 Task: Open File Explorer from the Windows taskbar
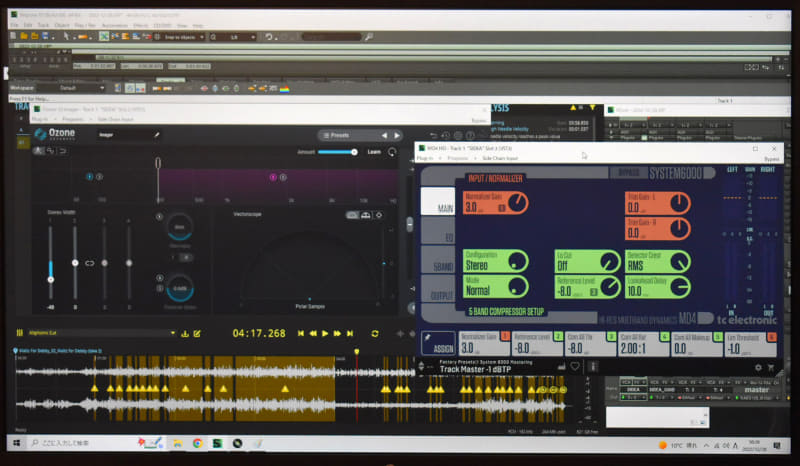178,443
